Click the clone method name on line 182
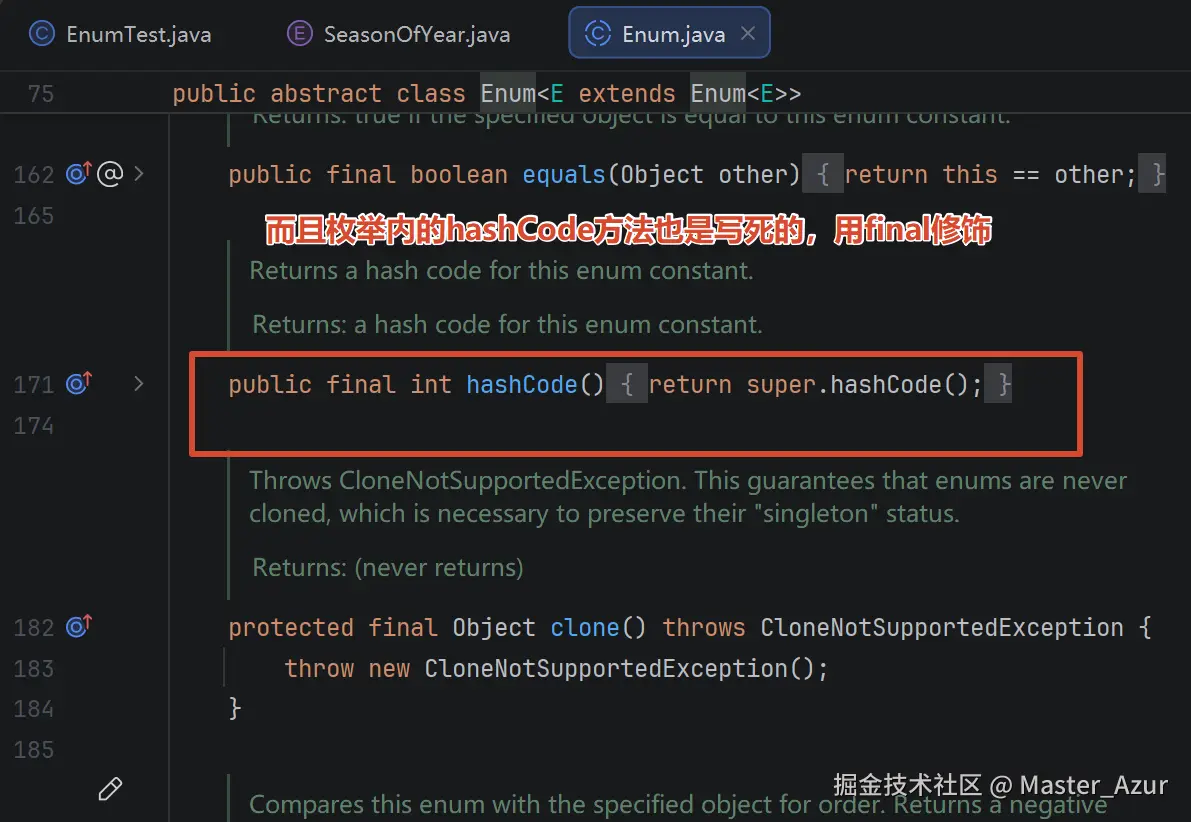1191x822 pixels. pyautogui.click(x=585, y=628)
